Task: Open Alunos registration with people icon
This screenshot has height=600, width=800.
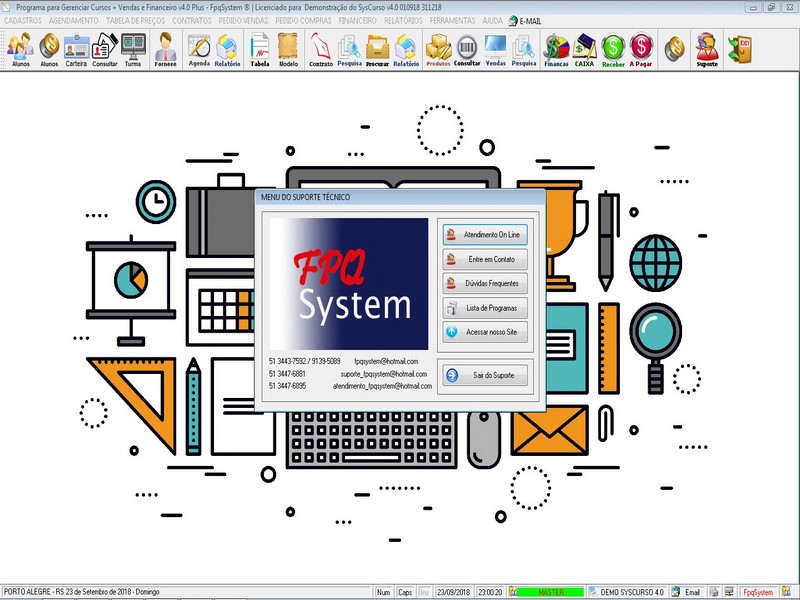Action: [x=20, y=49]
